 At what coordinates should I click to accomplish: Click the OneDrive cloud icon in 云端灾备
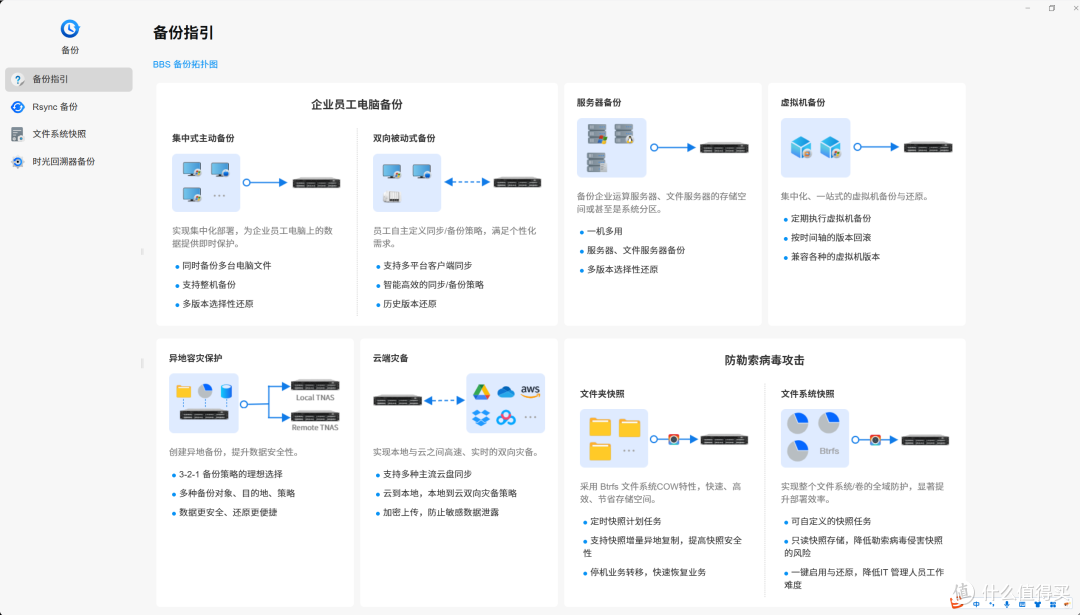coord(506,392)
